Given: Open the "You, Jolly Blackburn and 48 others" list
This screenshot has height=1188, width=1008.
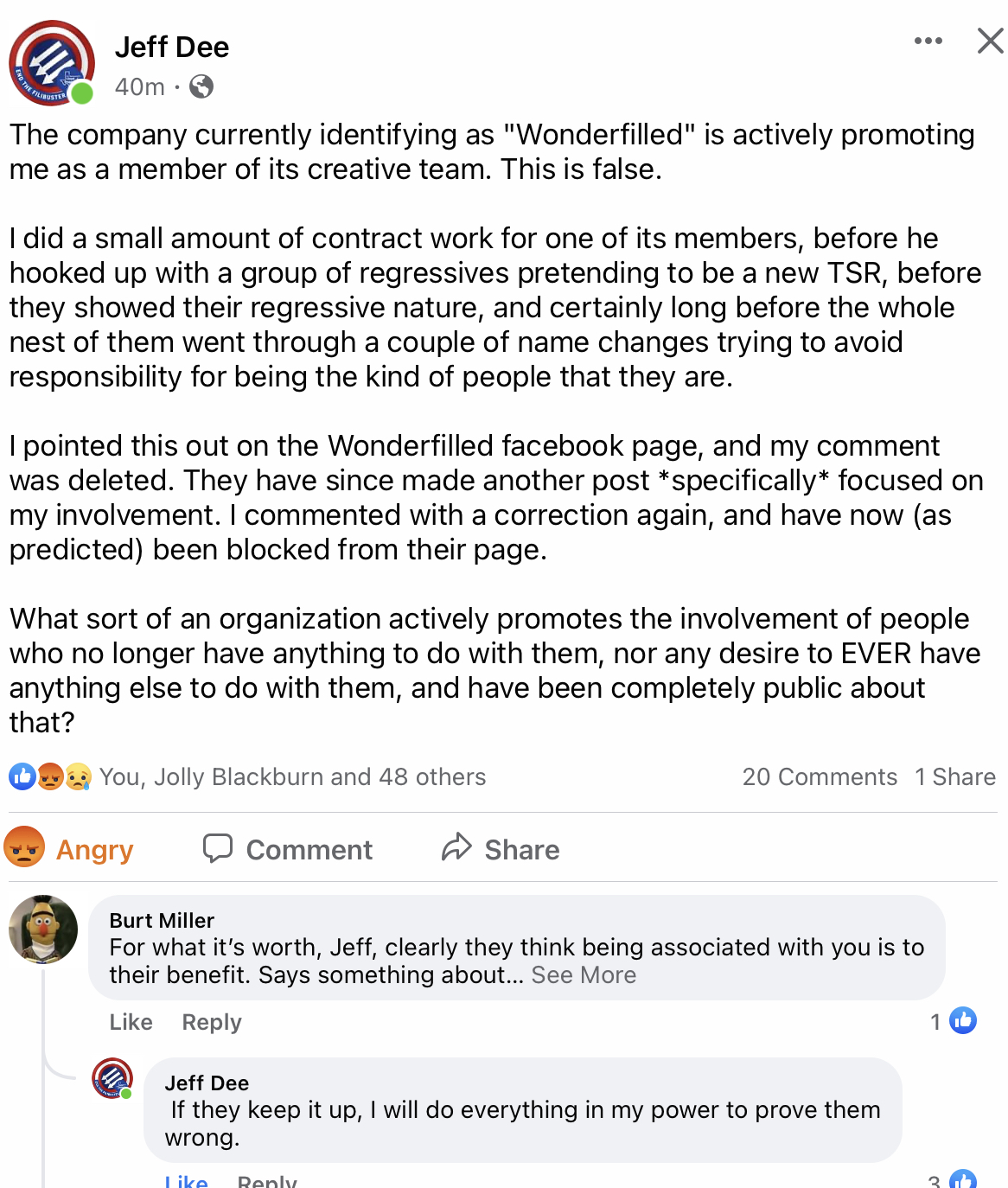Looking at the screenshot, I should 292,776.
